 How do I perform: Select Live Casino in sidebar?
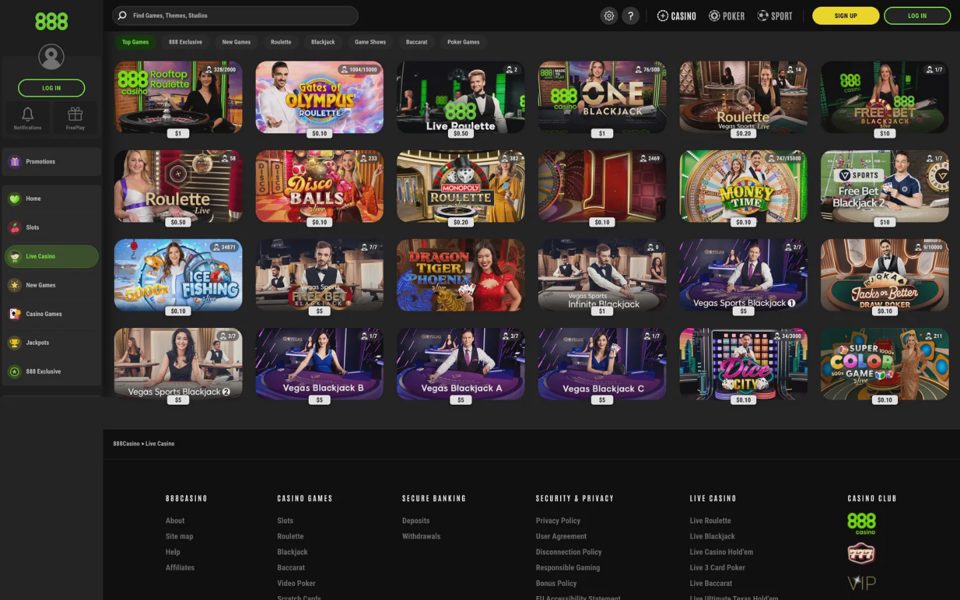click(51, 256)
